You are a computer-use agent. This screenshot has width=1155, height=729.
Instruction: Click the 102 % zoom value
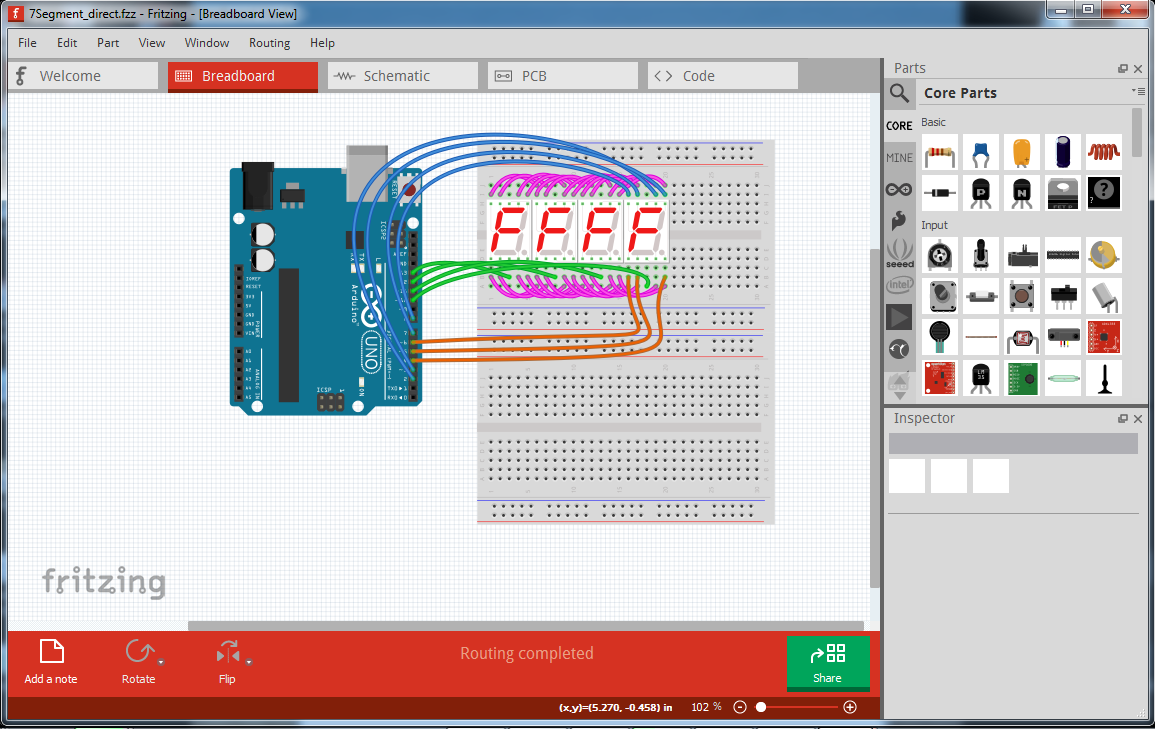pos(706,707)
